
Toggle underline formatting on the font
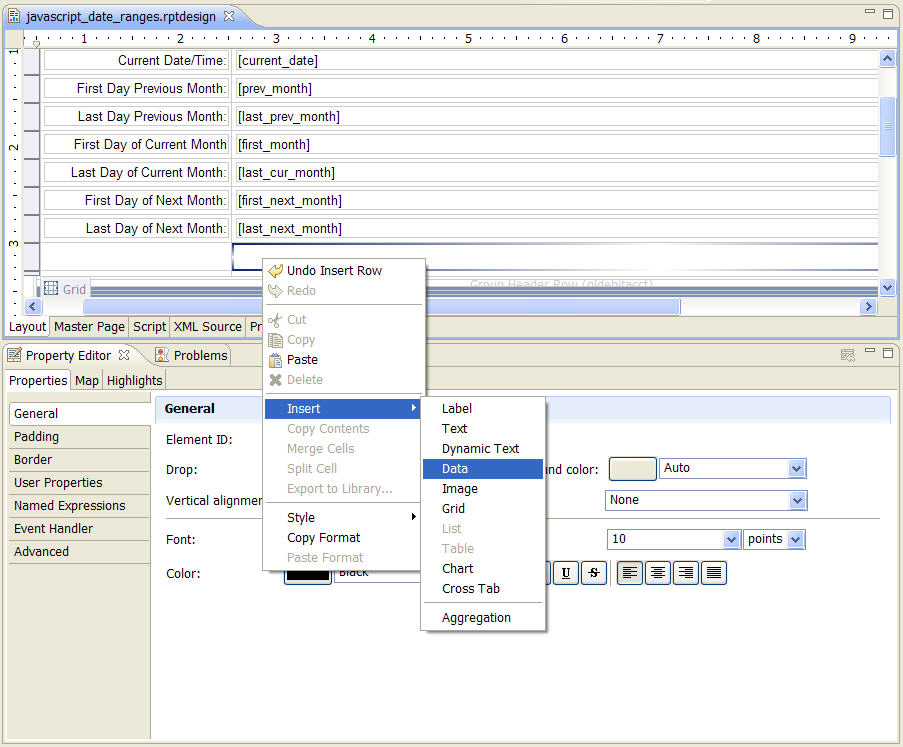click(x=565, y=572)
